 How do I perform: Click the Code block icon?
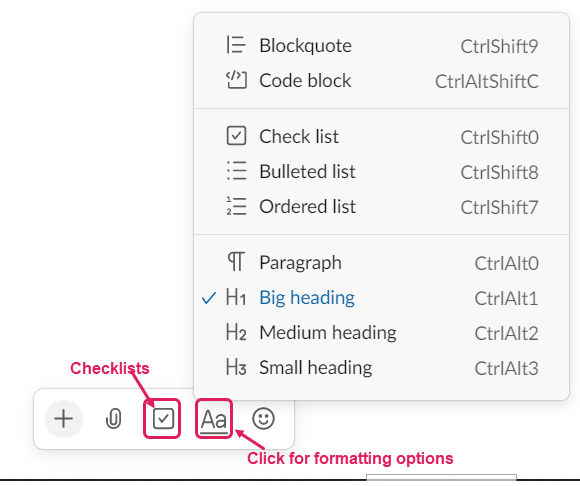click(x=236, y=80)
